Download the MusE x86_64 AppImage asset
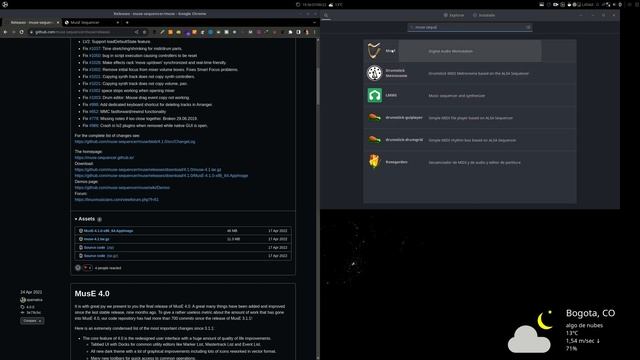Image resolution: width=640 pixels, height=360 pixels. [108, 231]
